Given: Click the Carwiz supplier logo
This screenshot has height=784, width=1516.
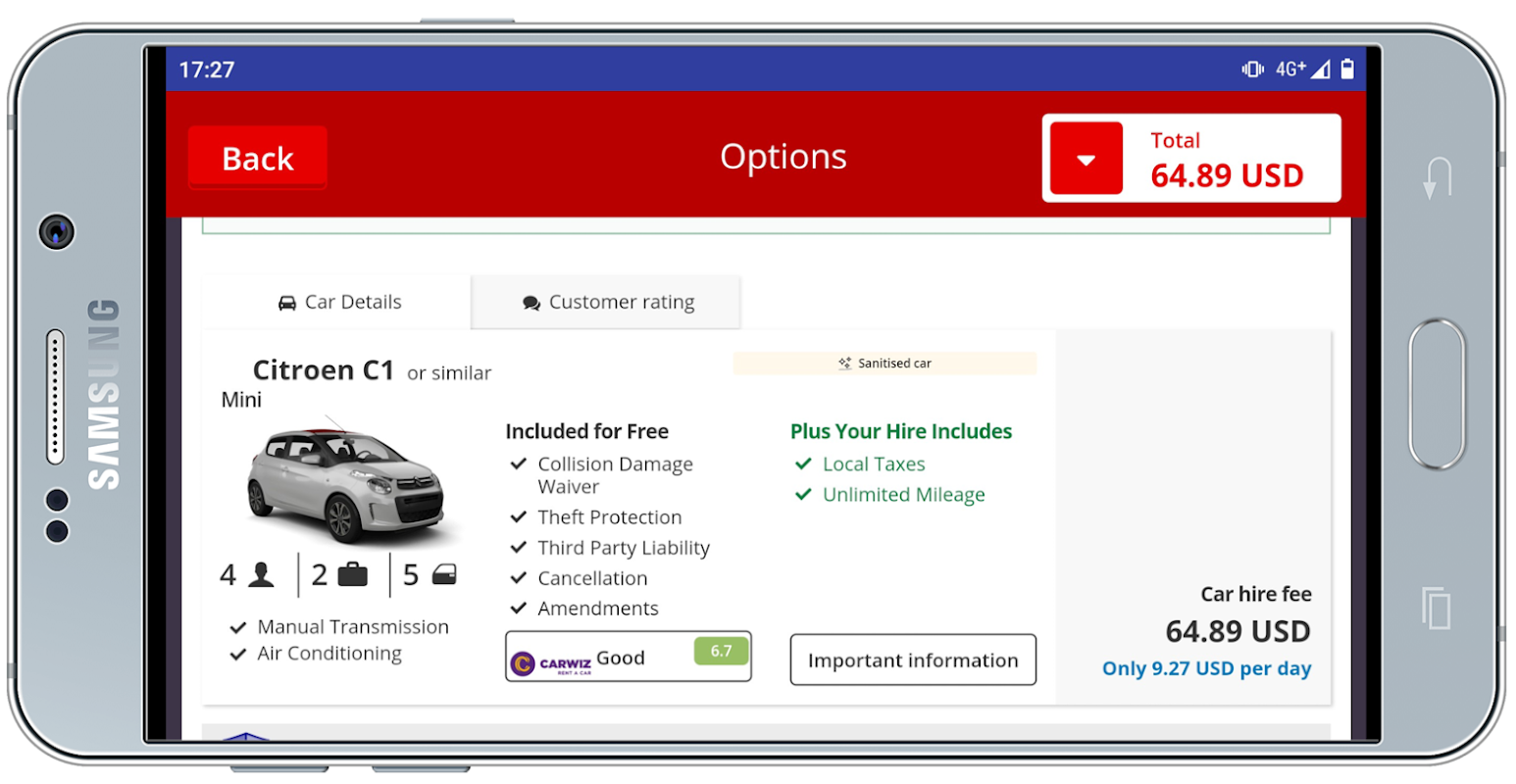Looking at the screenshot, I should (x=551, y=663).
